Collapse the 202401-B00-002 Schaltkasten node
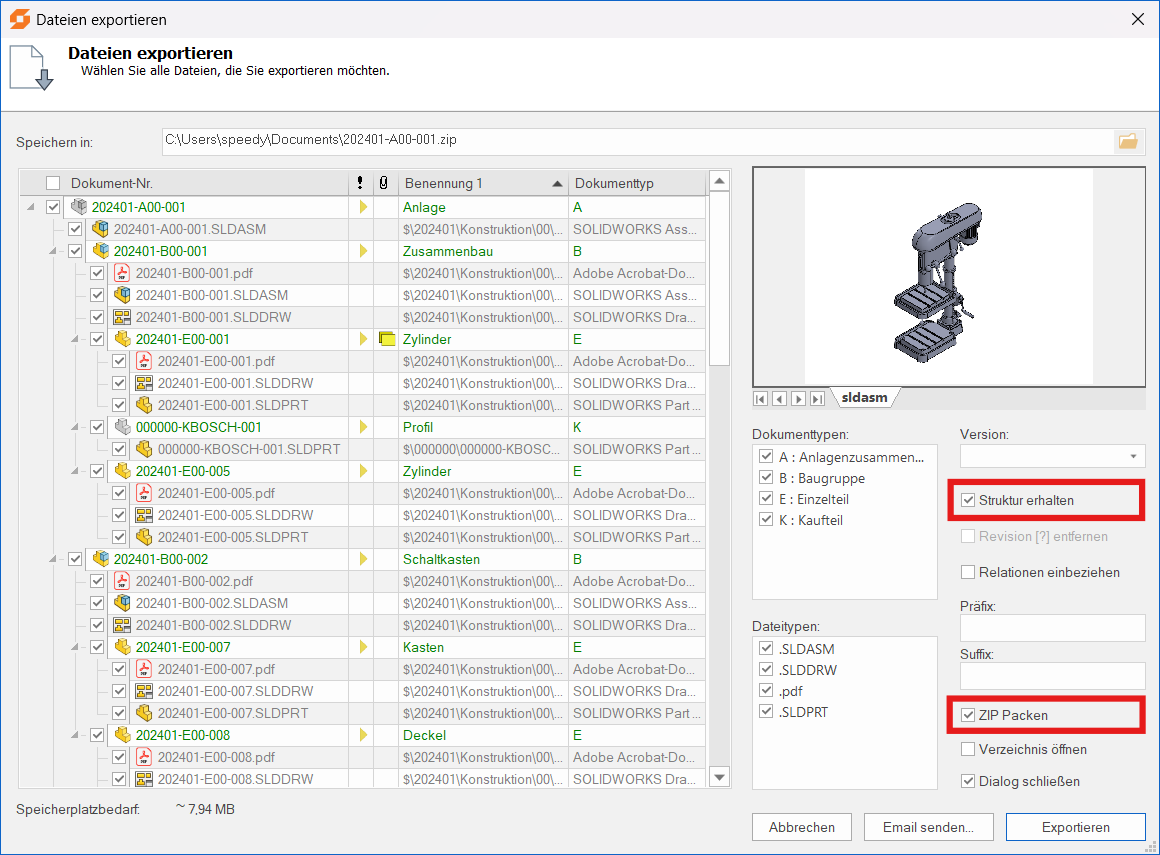 pos(53,559)
